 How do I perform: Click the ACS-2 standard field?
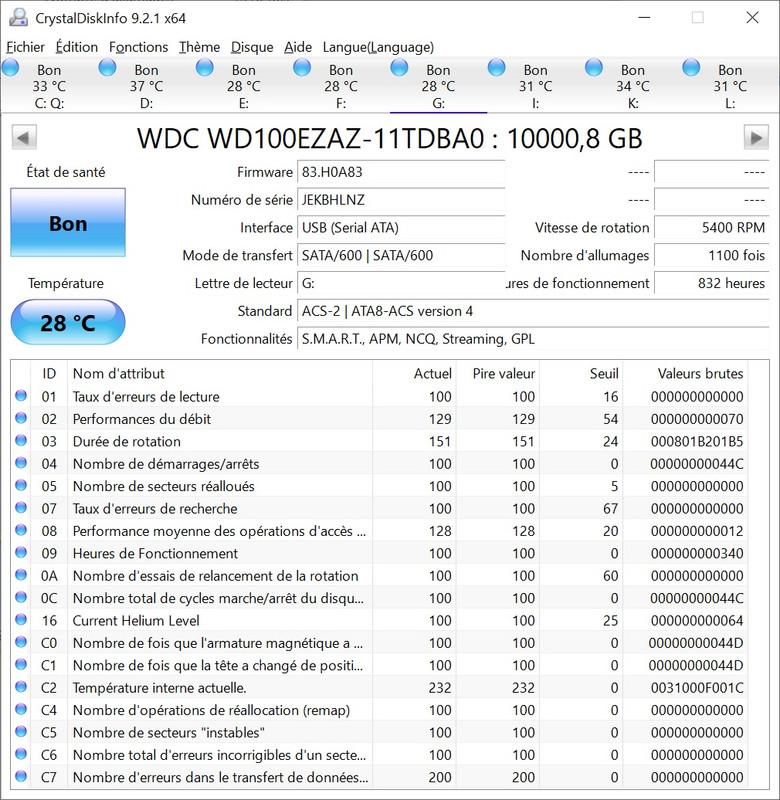(533, 311)
